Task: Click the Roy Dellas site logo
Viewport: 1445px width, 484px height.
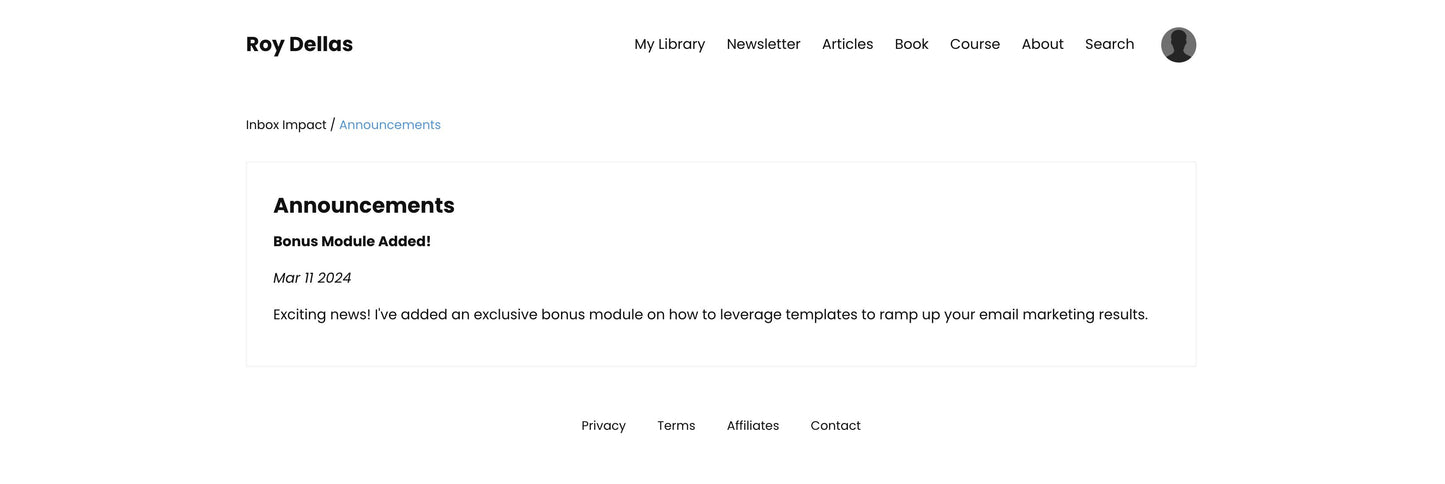Action: click(299, 44)
